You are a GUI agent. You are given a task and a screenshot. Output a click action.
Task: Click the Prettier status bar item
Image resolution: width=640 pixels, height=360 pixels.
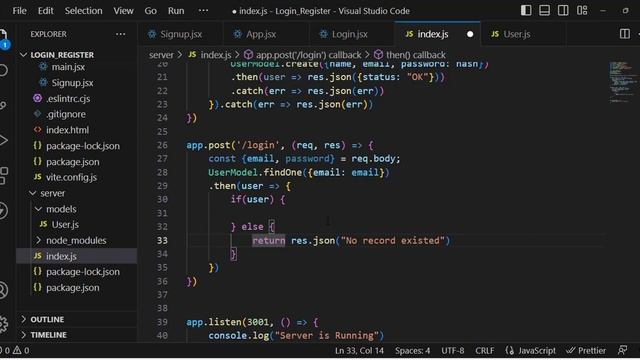click(586, 351)
